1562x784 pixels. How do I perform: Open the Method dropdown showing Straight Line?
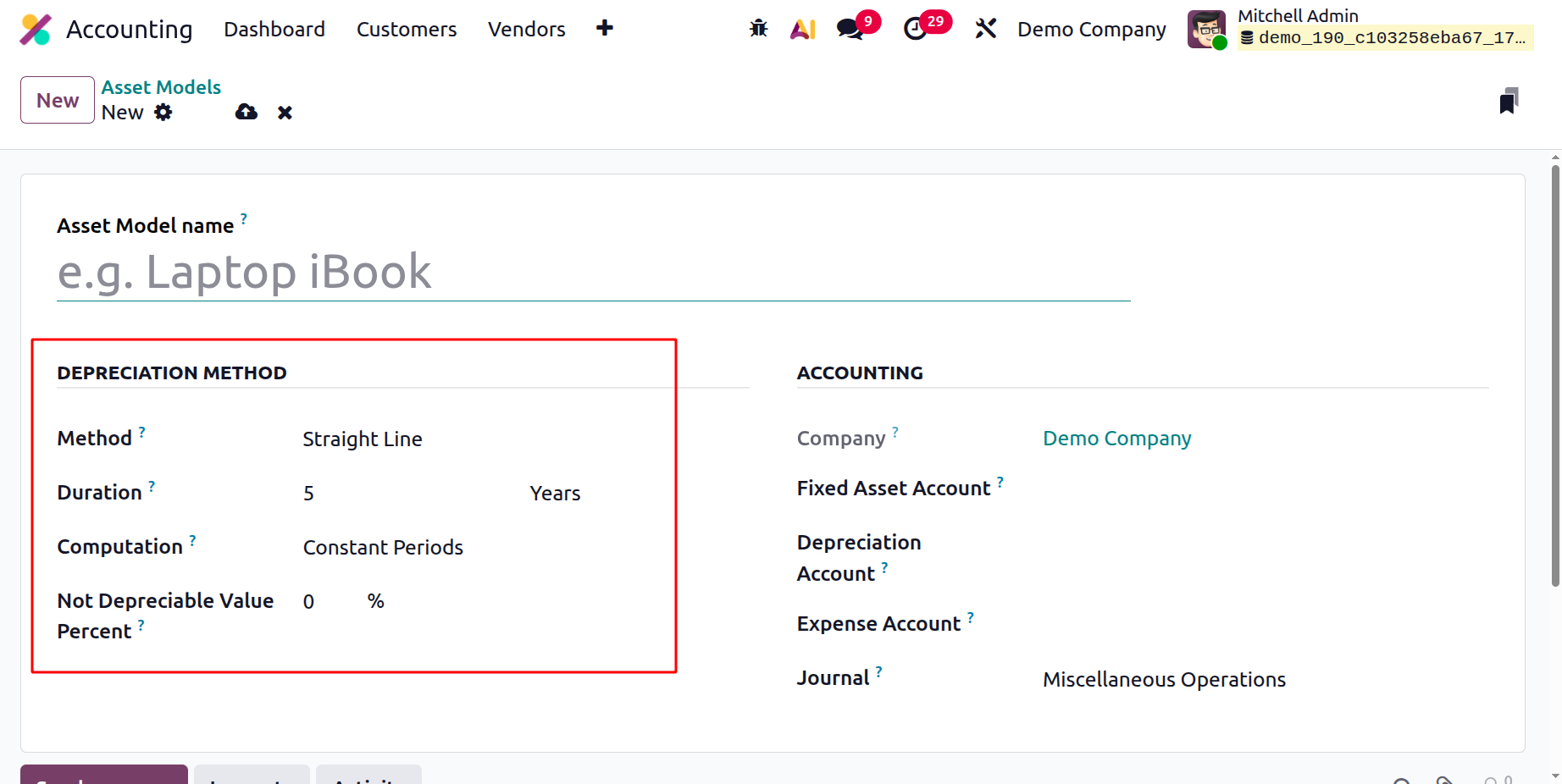pos(477,439)
